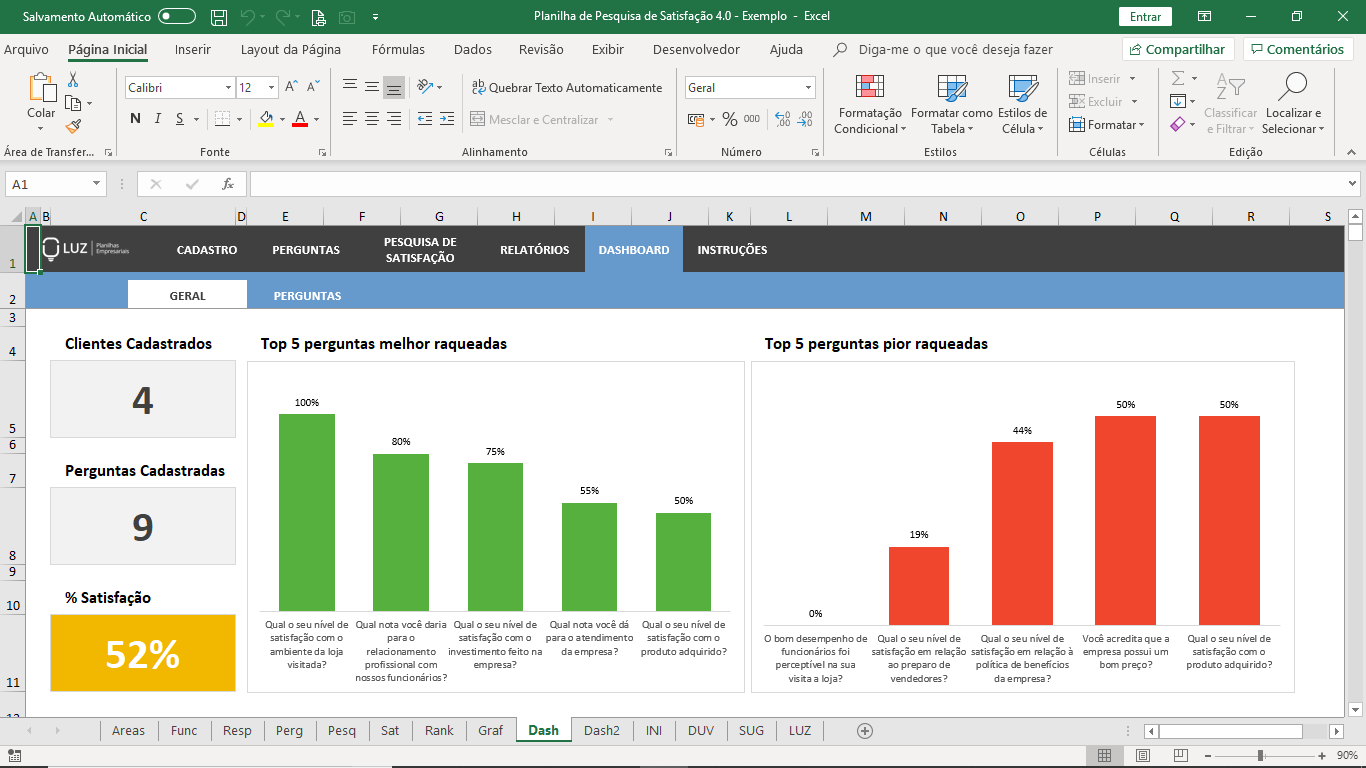Toggle the Salvamento Automático switch

pos(177,17)
